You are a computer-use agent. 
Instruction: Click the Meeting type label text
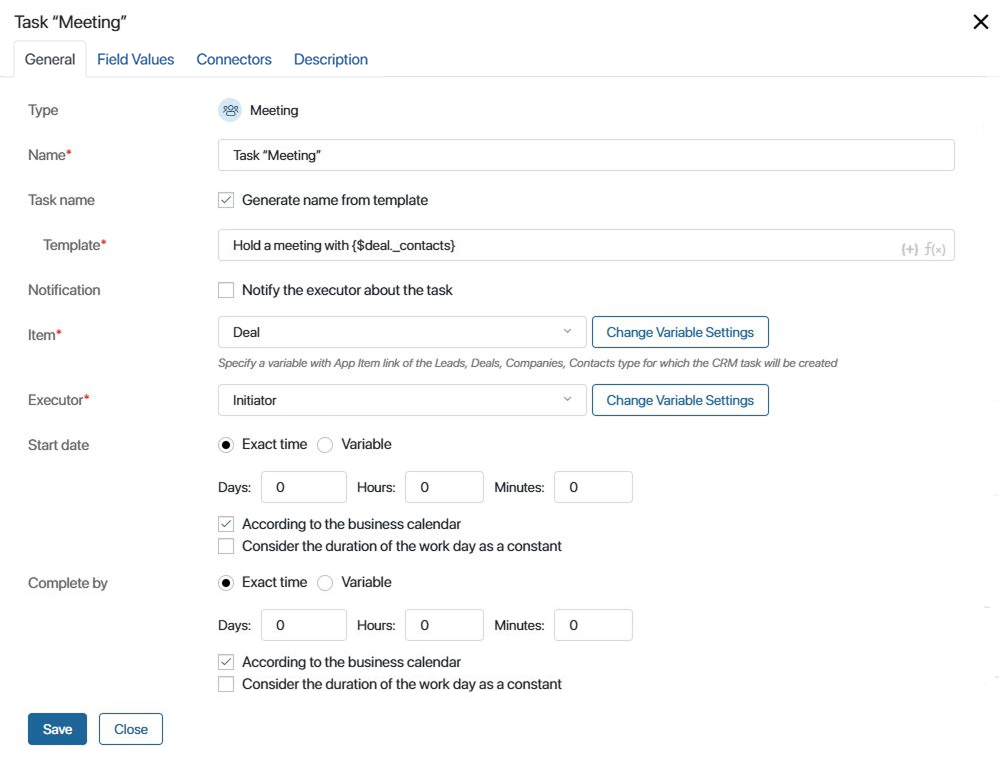[x=274, y=110]
